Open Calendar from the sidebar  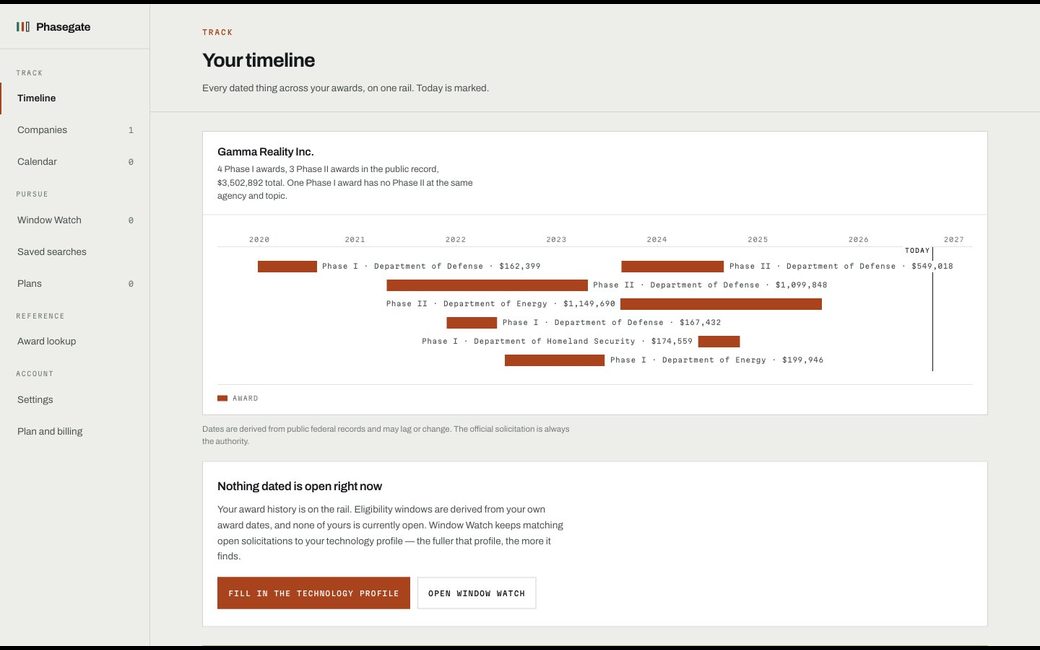pyautogui.click(x=75, y=162)
